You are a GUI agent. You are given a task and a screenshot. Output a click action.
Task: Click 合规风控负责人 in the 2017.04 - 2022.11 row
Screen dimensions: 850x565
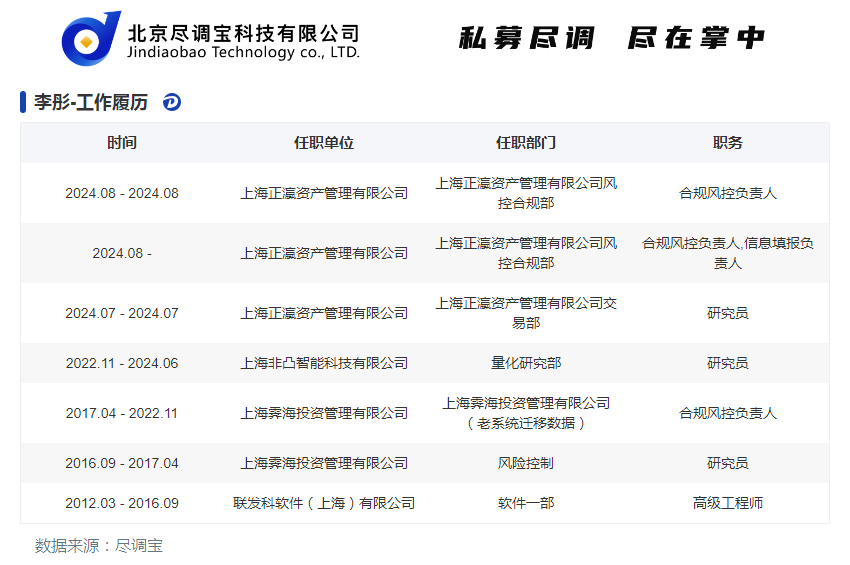pos(727,413)
